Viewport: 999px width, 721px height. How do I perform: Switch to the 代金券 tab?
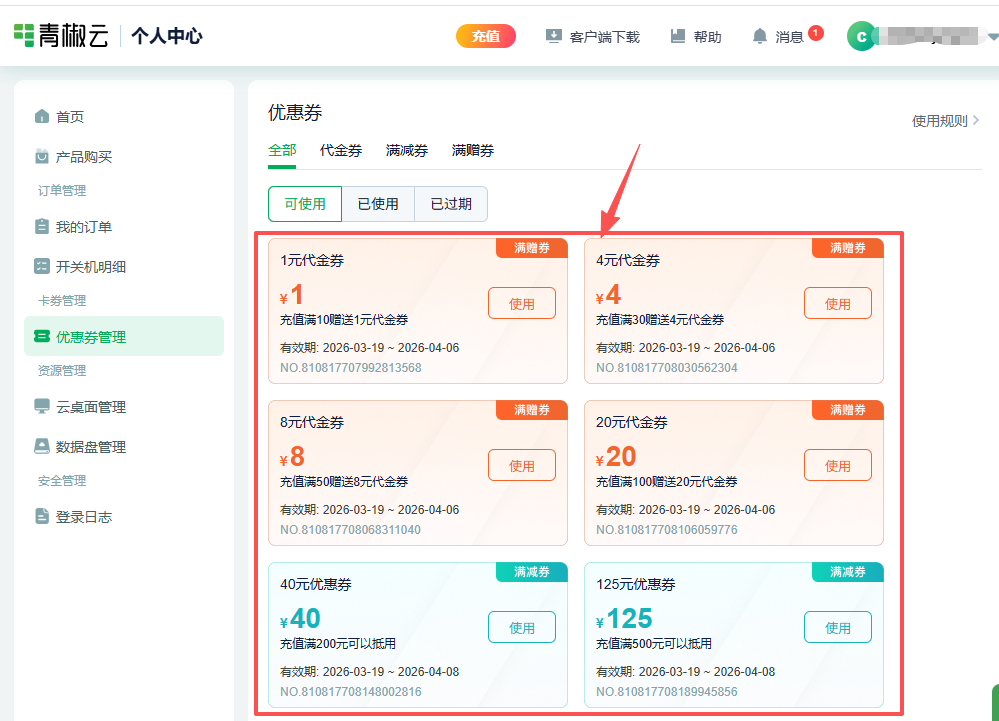(341, 151)
